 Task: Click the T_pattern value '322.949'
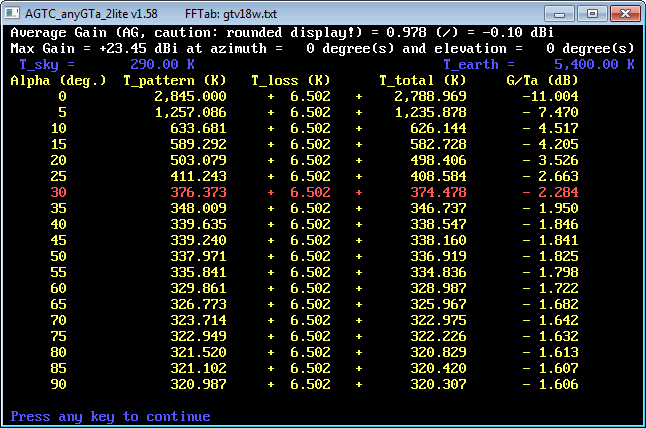tap(198, 337)
